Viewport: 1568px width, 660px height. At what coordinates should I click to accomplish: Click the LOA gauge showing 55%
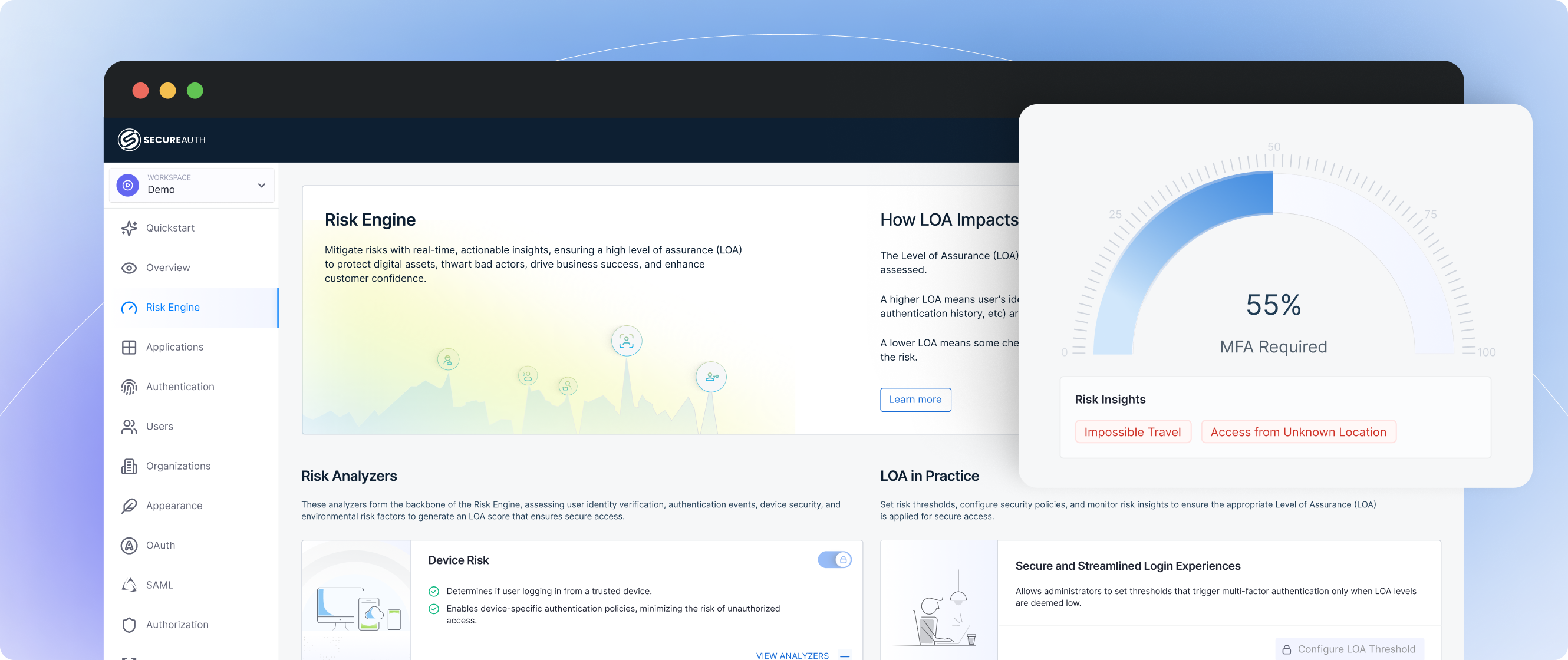(1273, 304)
